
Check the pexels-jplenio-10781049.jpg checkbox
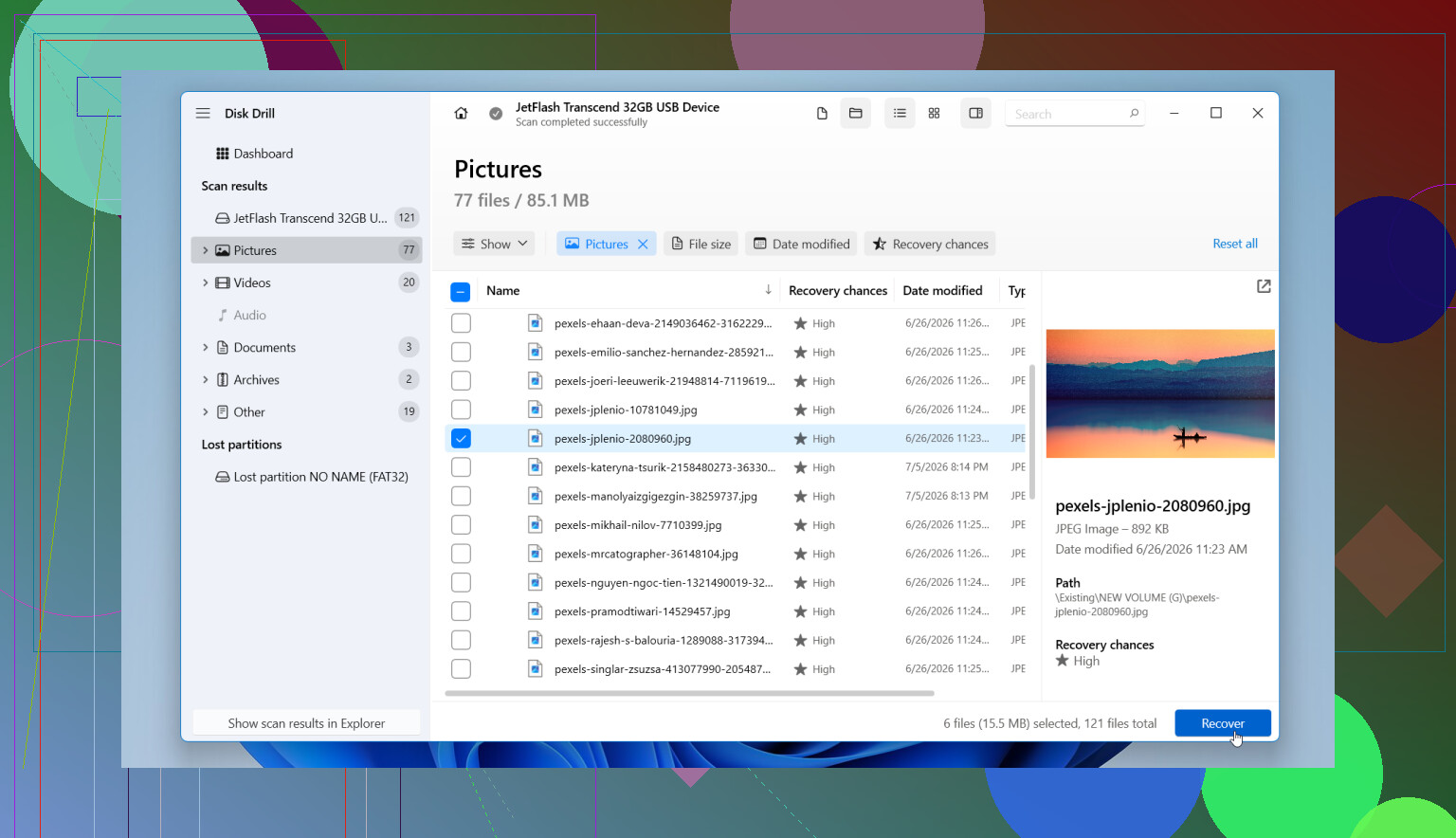461,410
